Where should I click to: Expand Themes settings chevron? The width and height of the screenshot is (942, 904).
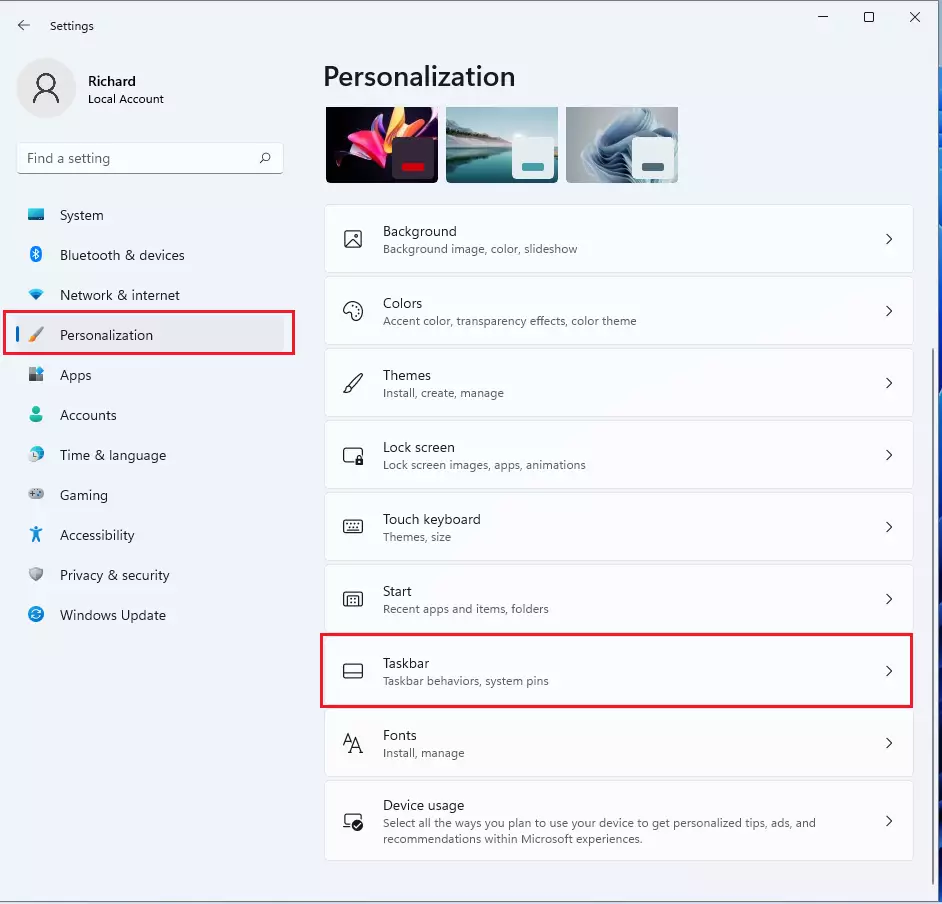889,383
